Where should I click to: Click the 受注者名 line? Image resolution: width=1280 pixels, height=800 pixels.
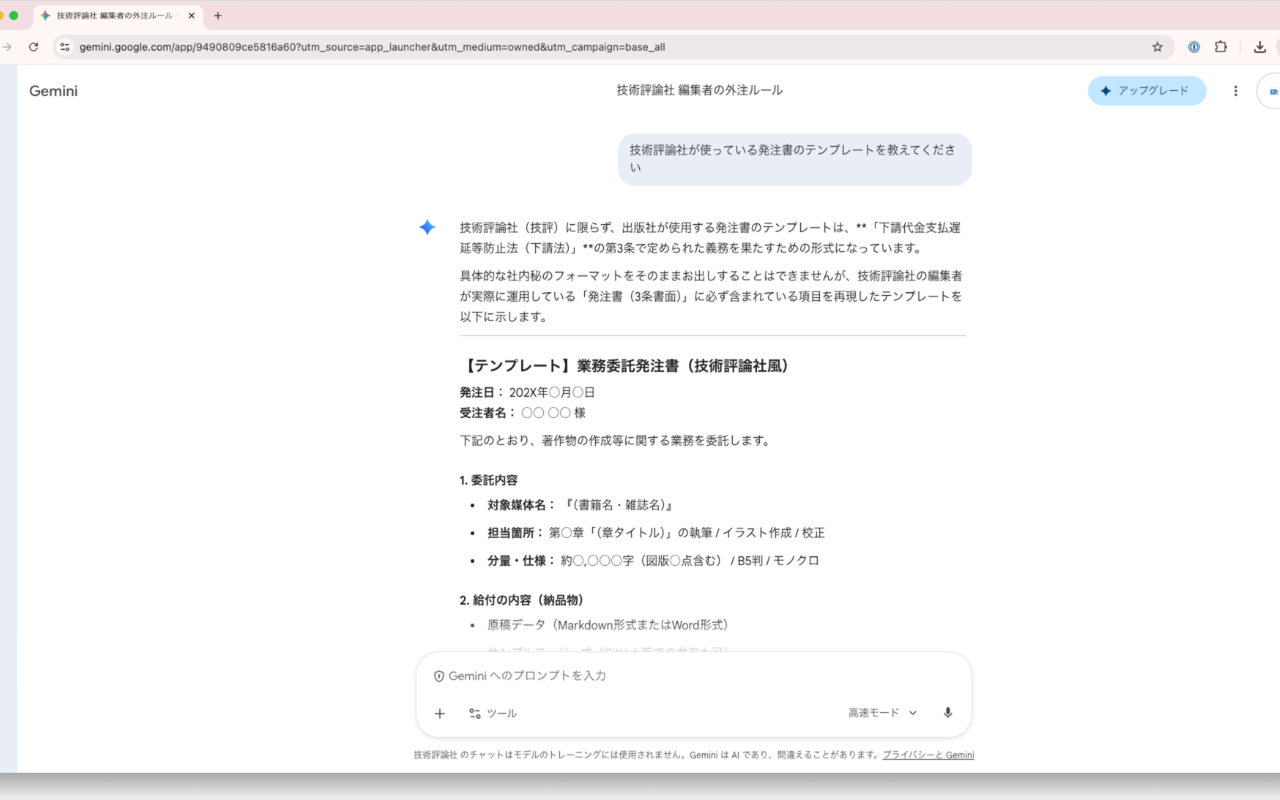[x=523, y=413]
